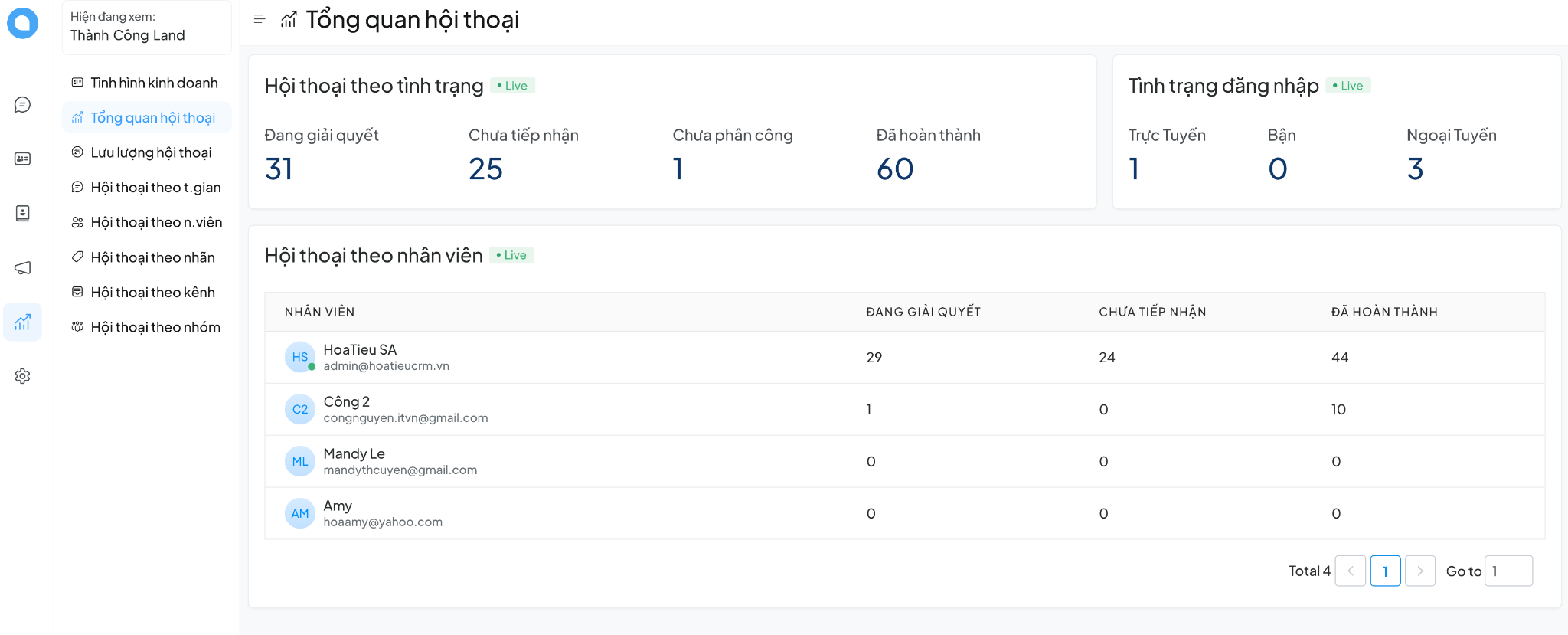The image size is (1568, 635).
Task: Click the blue app logo icon
Action: [x=22, y=23]
